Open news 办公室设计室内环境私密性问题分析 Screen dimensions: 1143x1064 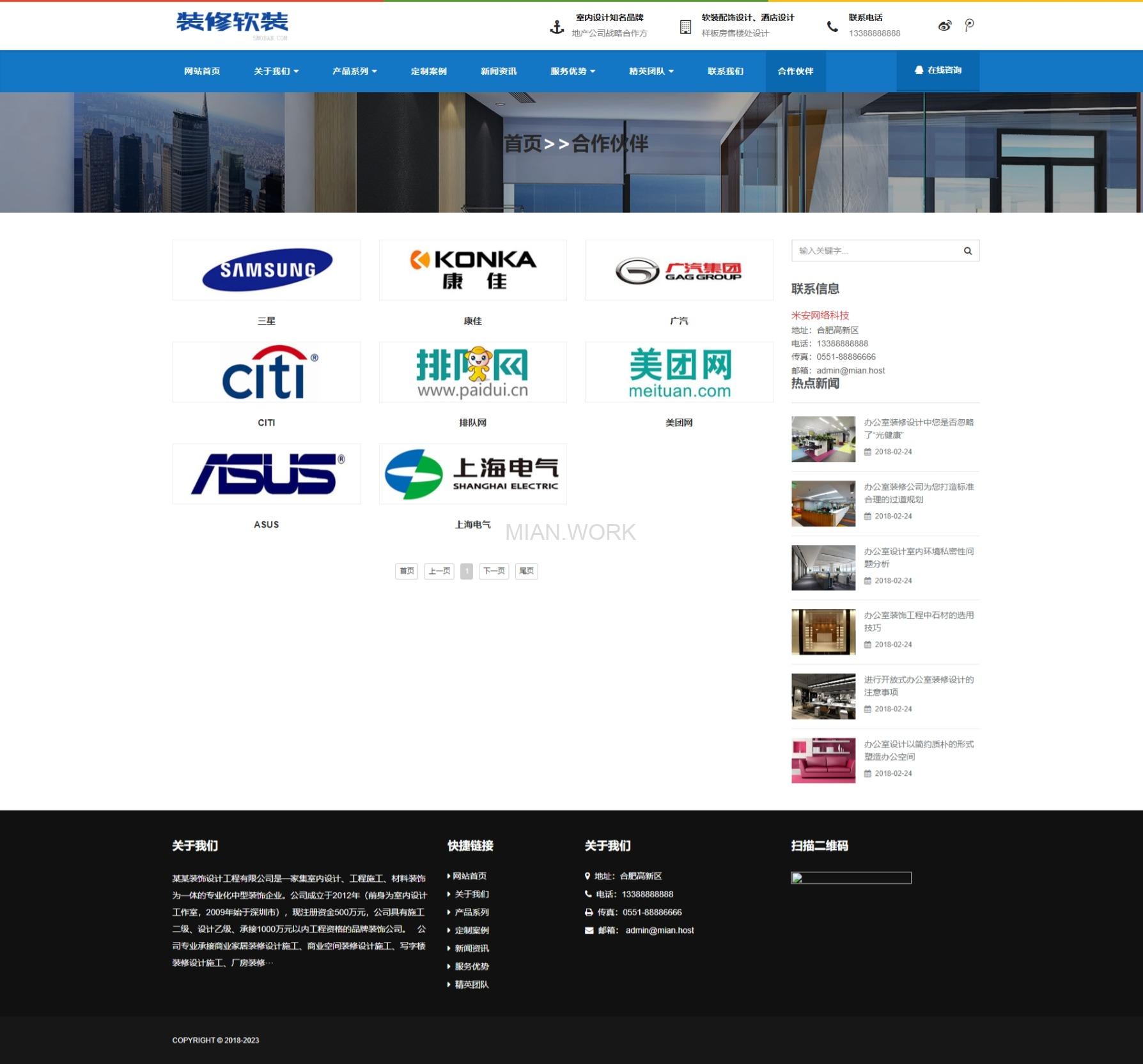[x=919, y=557]
